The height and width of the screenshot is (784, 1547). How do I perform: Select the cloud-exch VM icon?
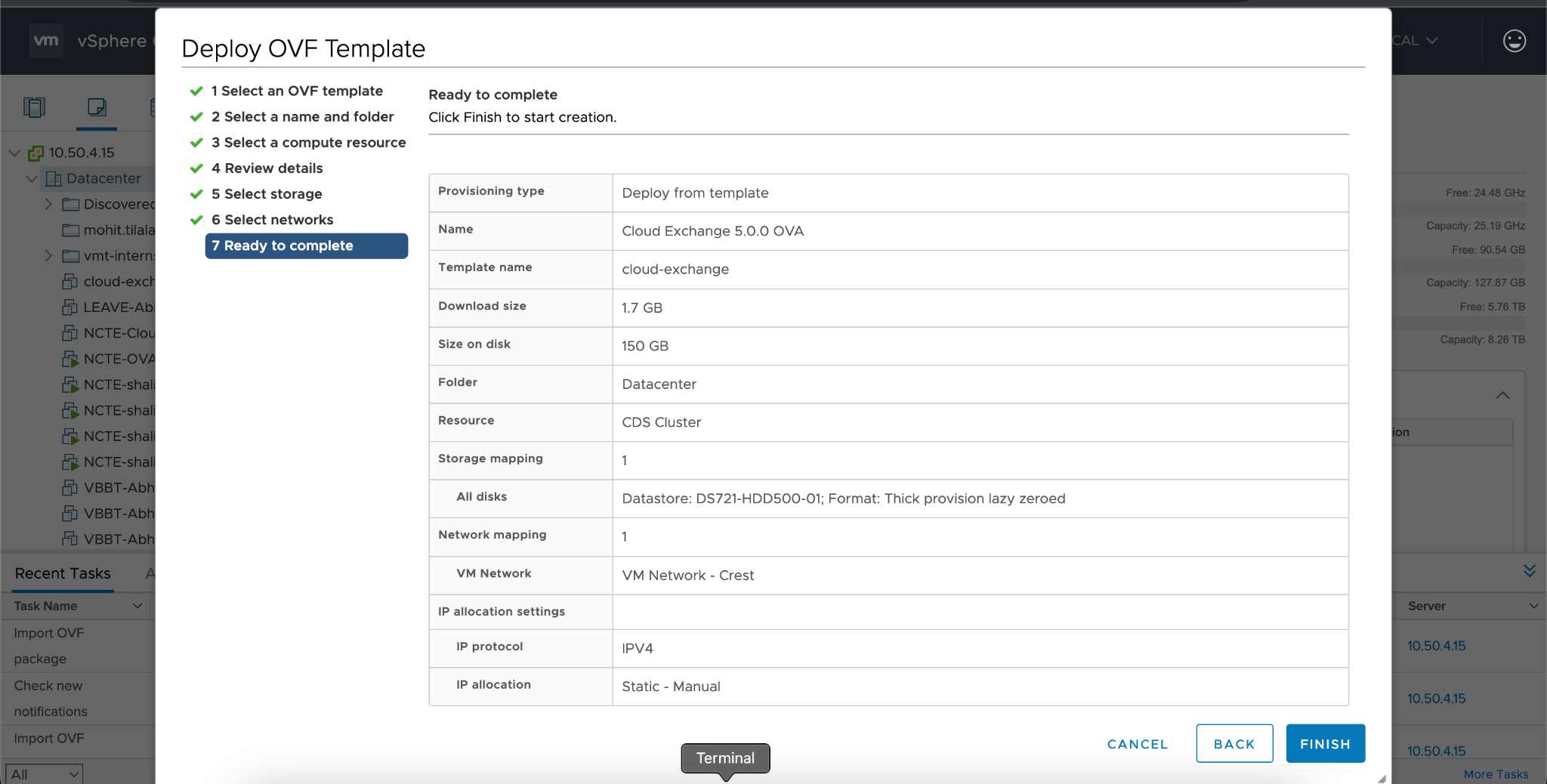69,282
